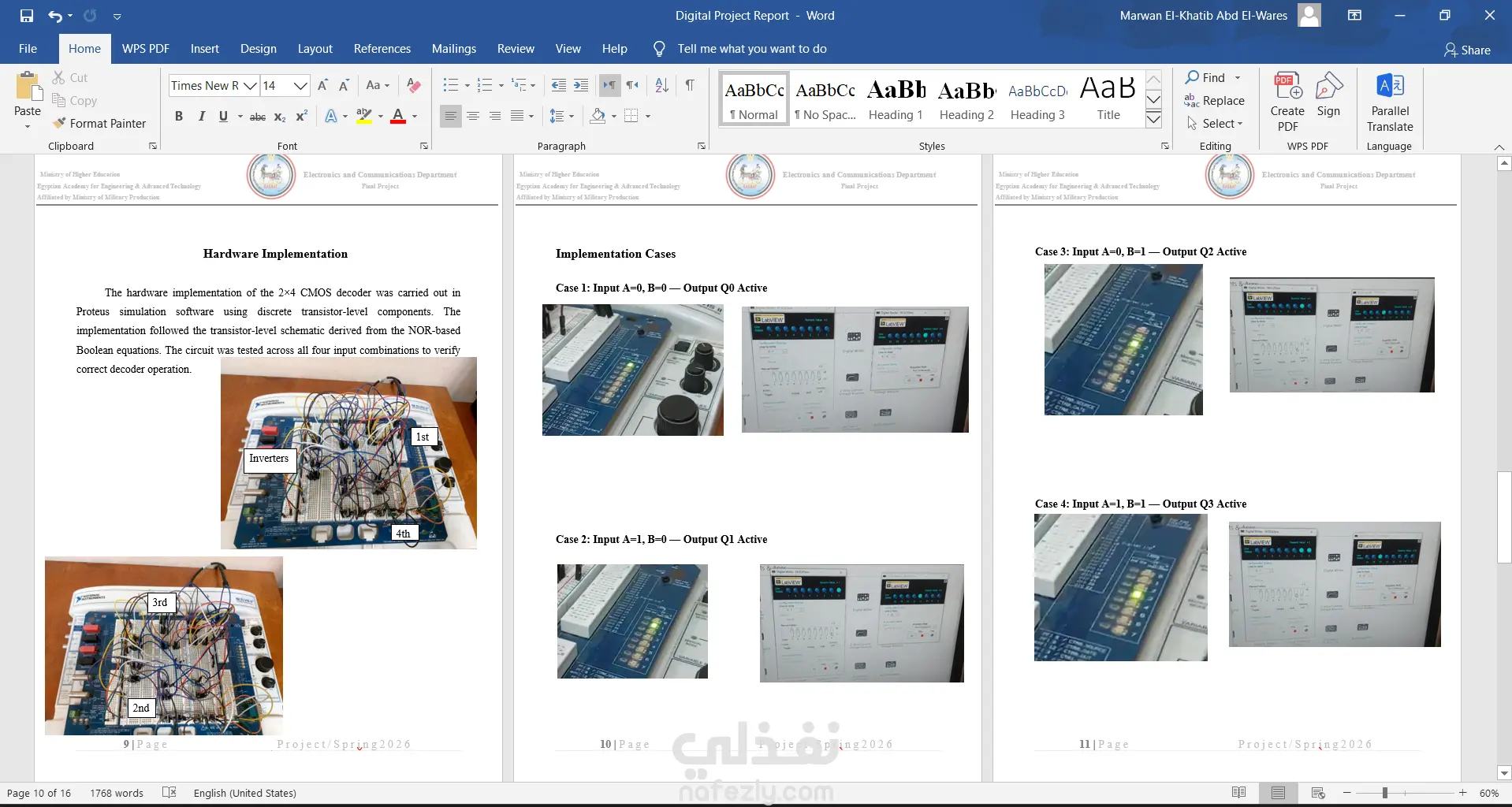Image resolution: width=1512 pixels, height=807 pixels.
Task: Click Replace in the Editing group
Action: point(1214,101)
